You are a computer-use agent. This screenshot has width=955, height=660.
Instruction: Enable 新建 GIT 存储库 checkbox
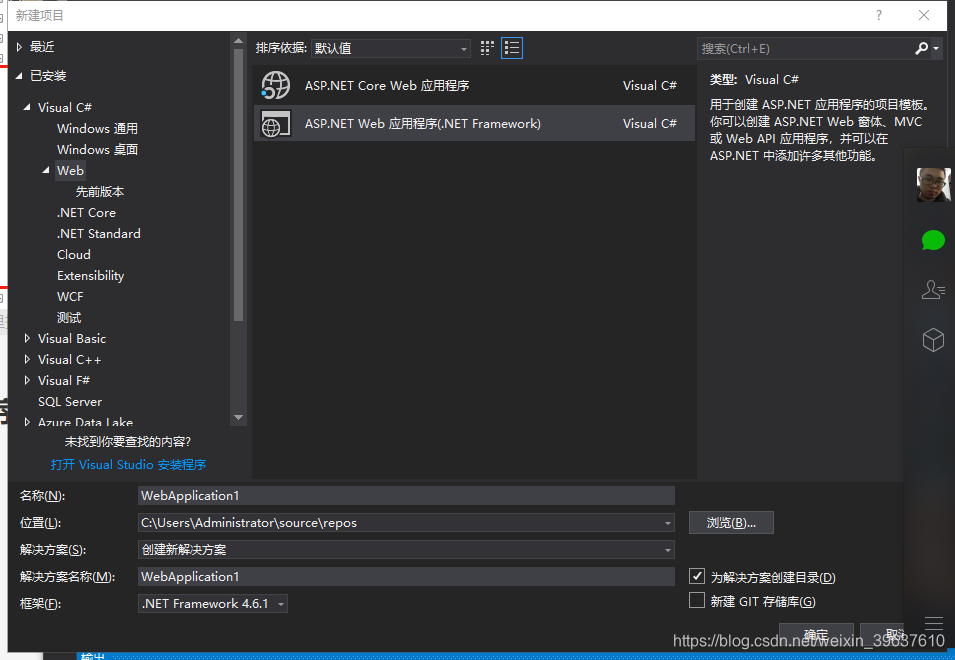[x=697, y=600]
